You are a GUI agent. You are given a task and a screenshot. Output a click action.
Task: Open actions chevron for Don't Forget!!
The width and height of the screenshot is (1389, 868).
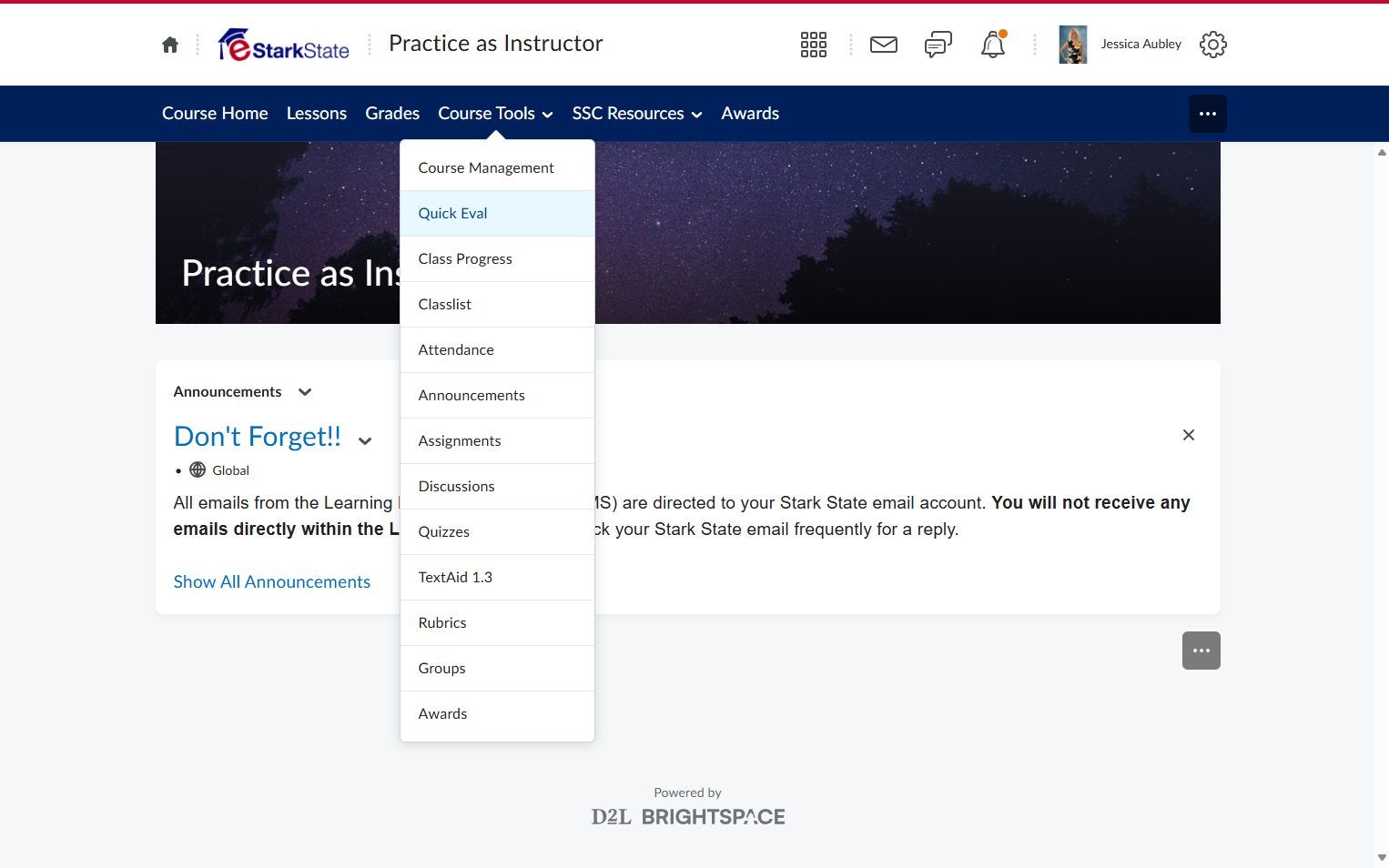(365, 441)
